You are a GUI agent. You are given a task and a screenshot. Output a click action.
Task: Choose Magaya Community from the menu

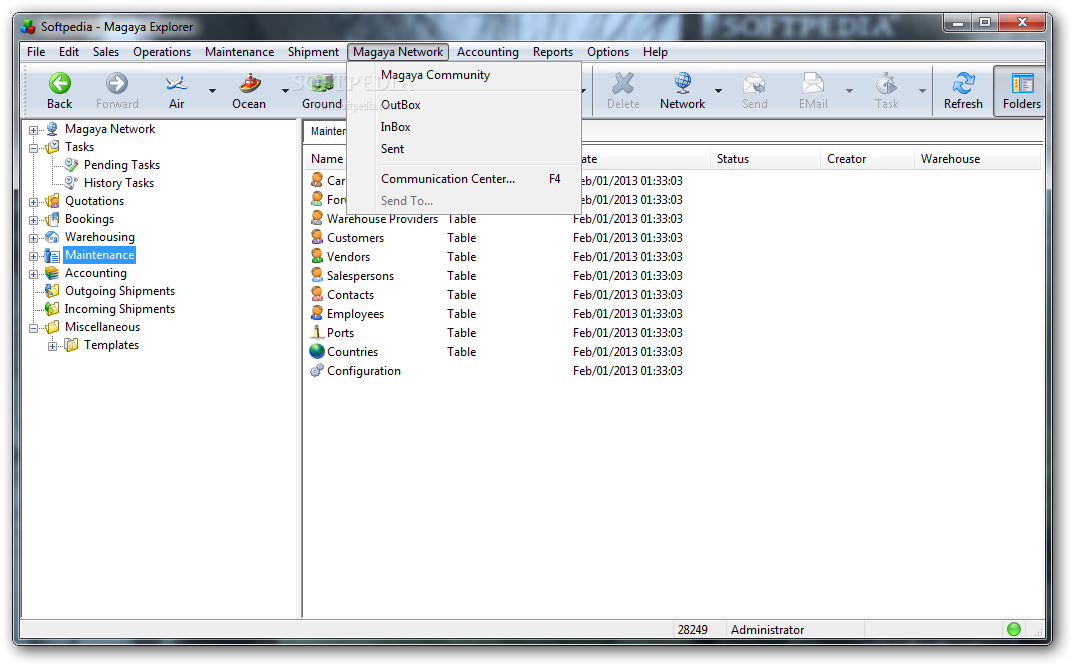465,75
